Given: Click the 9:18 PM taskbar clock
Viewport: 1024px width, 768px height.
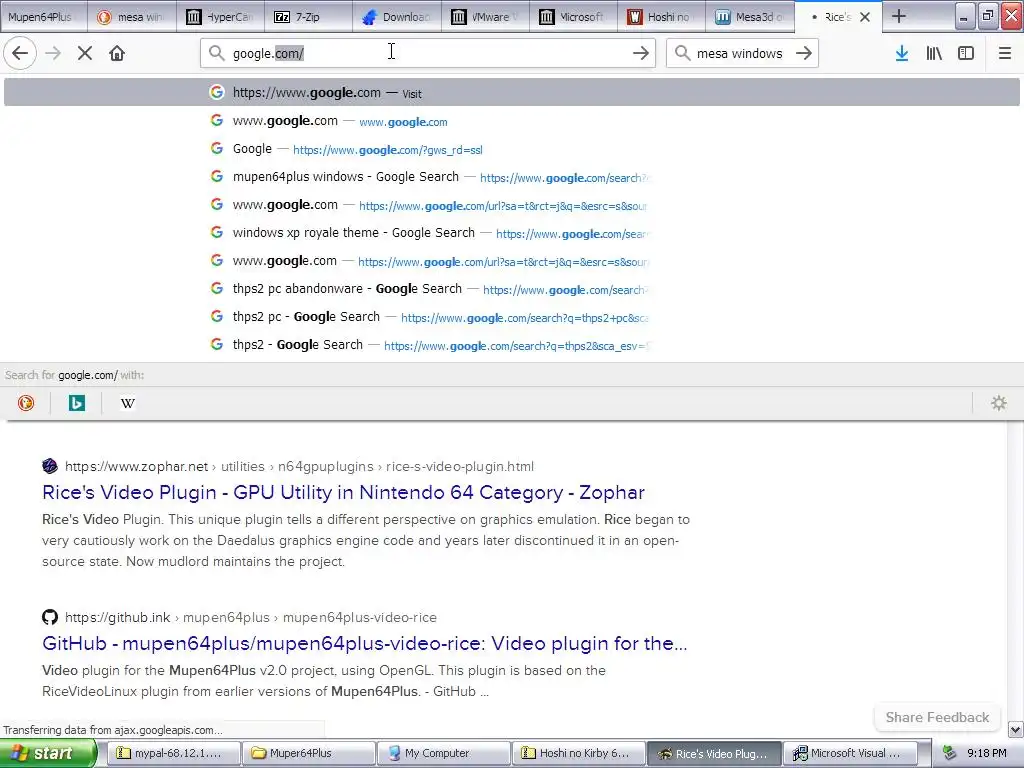Looking at the screenshot, I should pyautogui.click(x=986, y=753).
